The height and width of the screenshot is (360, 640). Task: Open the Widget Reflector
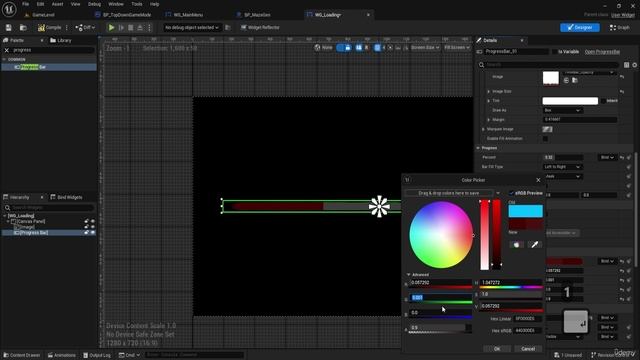260,27
